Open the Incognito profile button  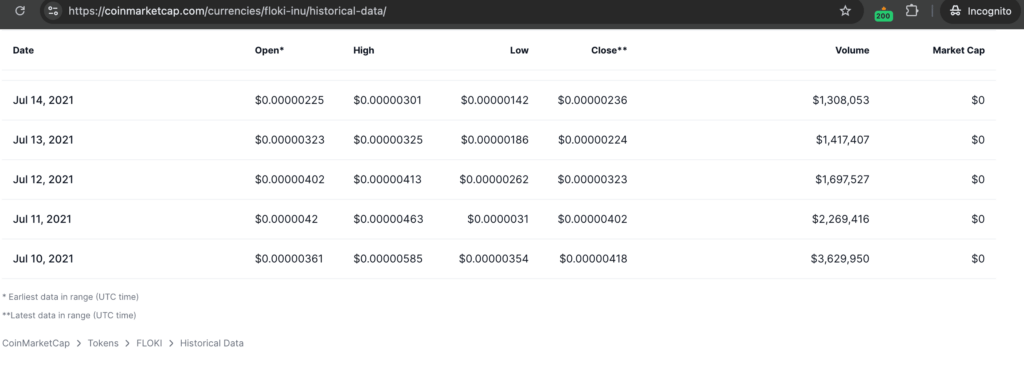click(x=980, y=11)
